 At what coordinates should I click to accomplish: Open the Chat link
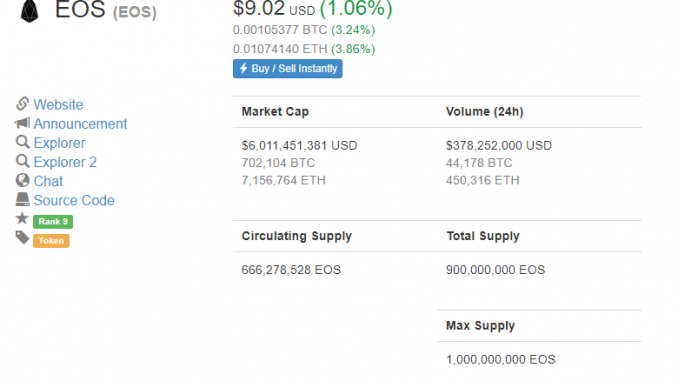48,181
